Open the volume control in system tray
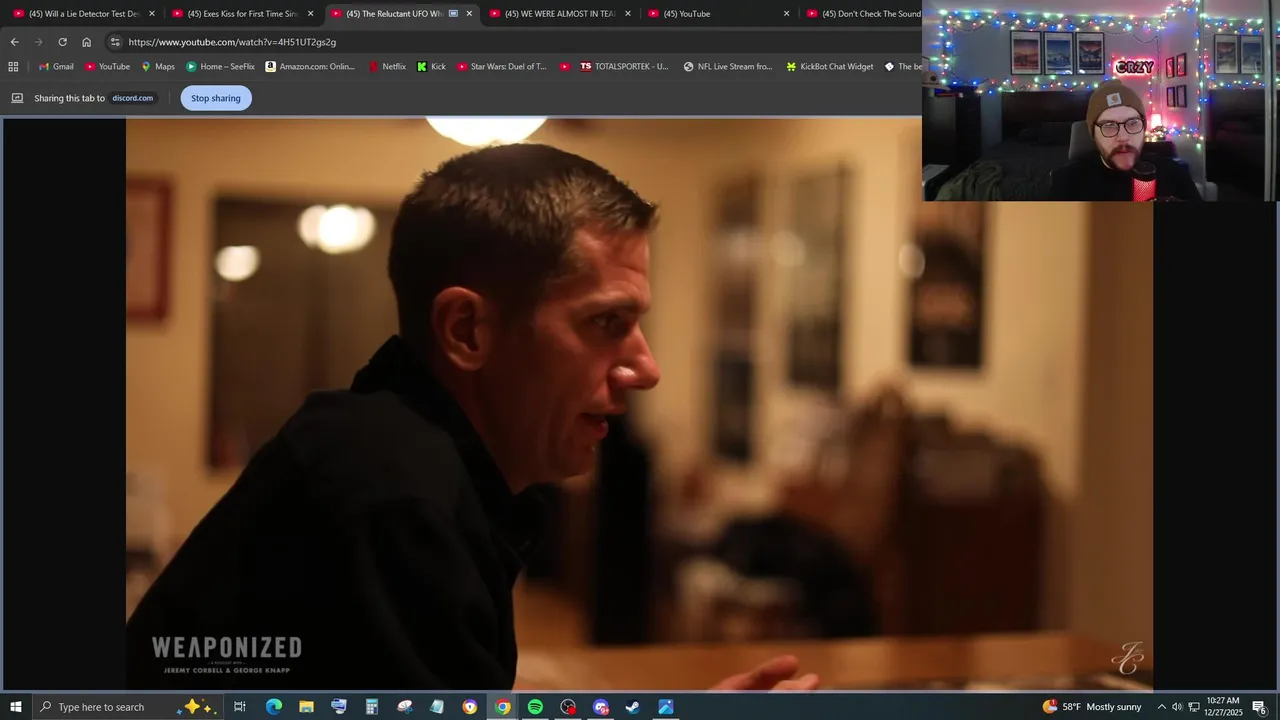This screenshot has width=1280, height=720. [1177, 707]
